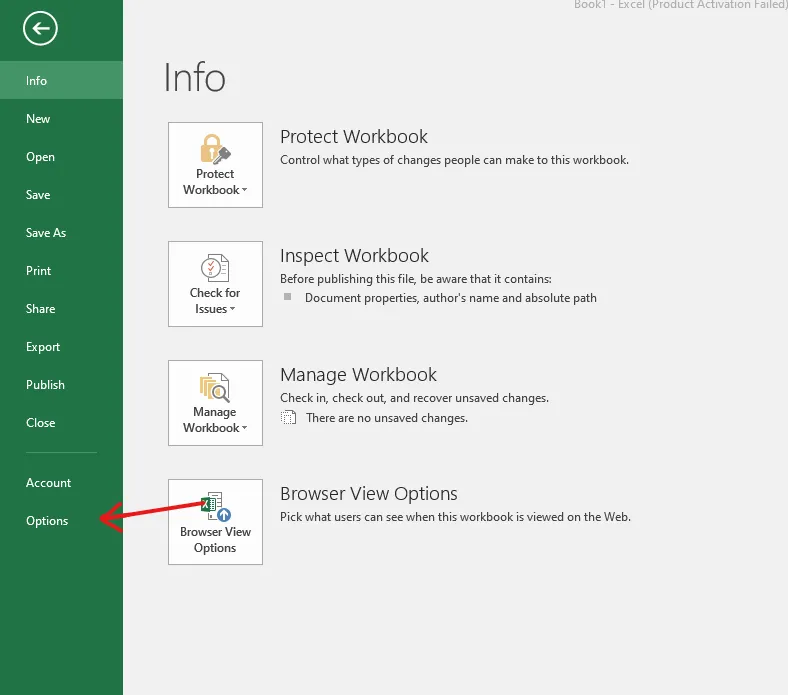
Task: Click the Browser View Options button label
Action: click(215, 540)
